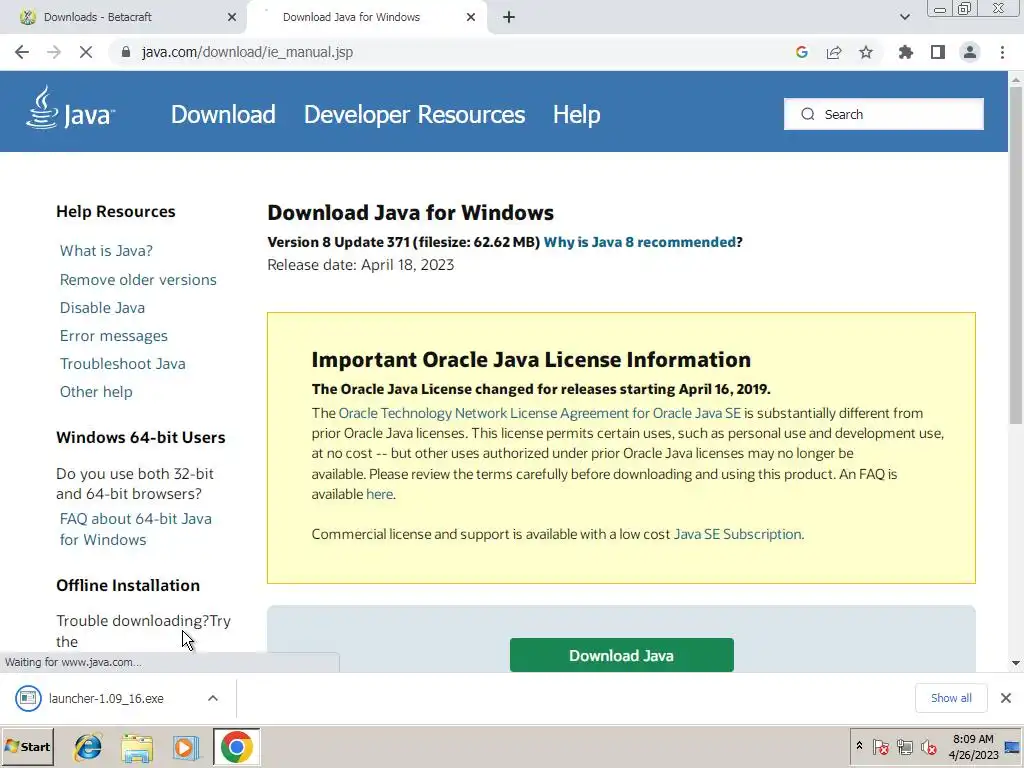Viewport: 1024px width, 768px height.
Task: Launch the media player taskbar icon
Action: pyautogui.click(x=186, y=746)
